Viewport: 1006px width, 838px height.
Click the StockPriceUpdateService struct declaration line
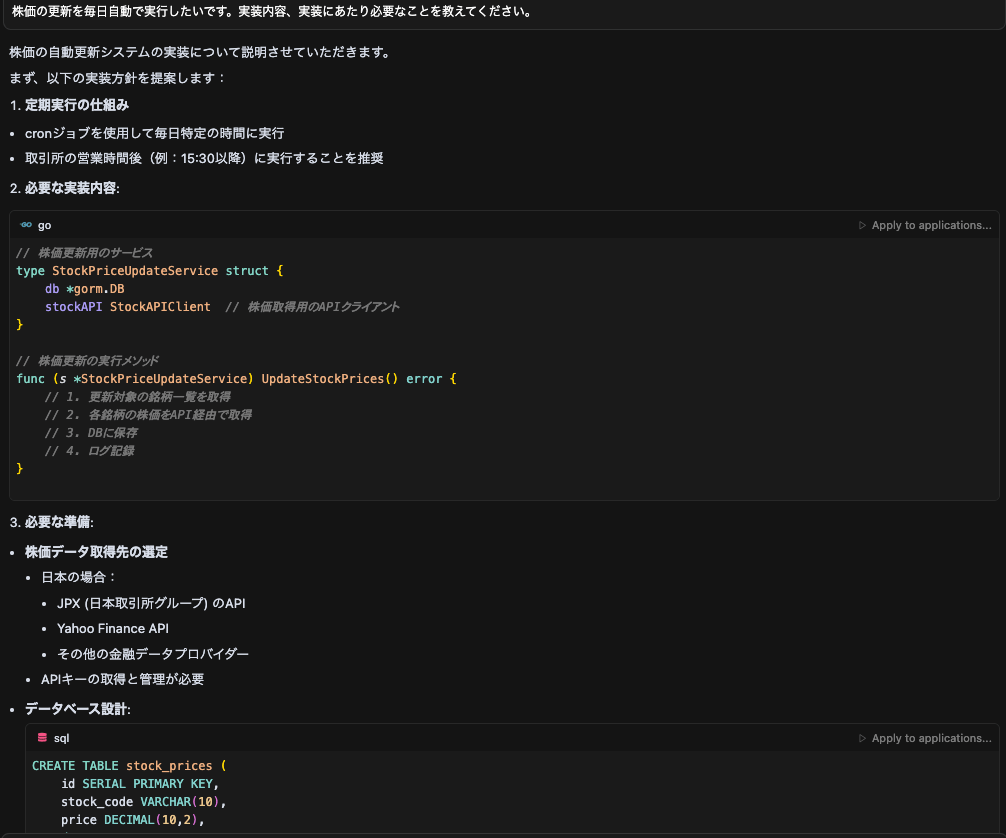tap(150, 271)
